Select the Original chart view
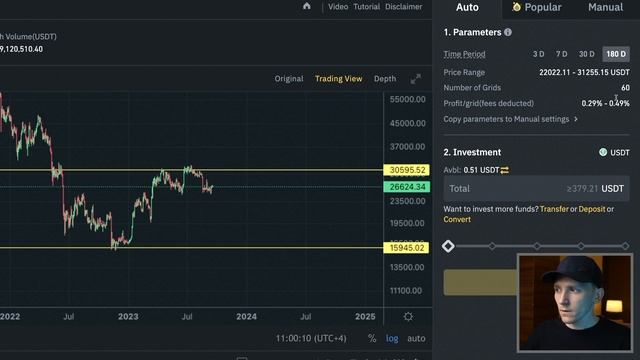Image resolution: width=640 pixels, height=360 pixels. pos(289,79)
